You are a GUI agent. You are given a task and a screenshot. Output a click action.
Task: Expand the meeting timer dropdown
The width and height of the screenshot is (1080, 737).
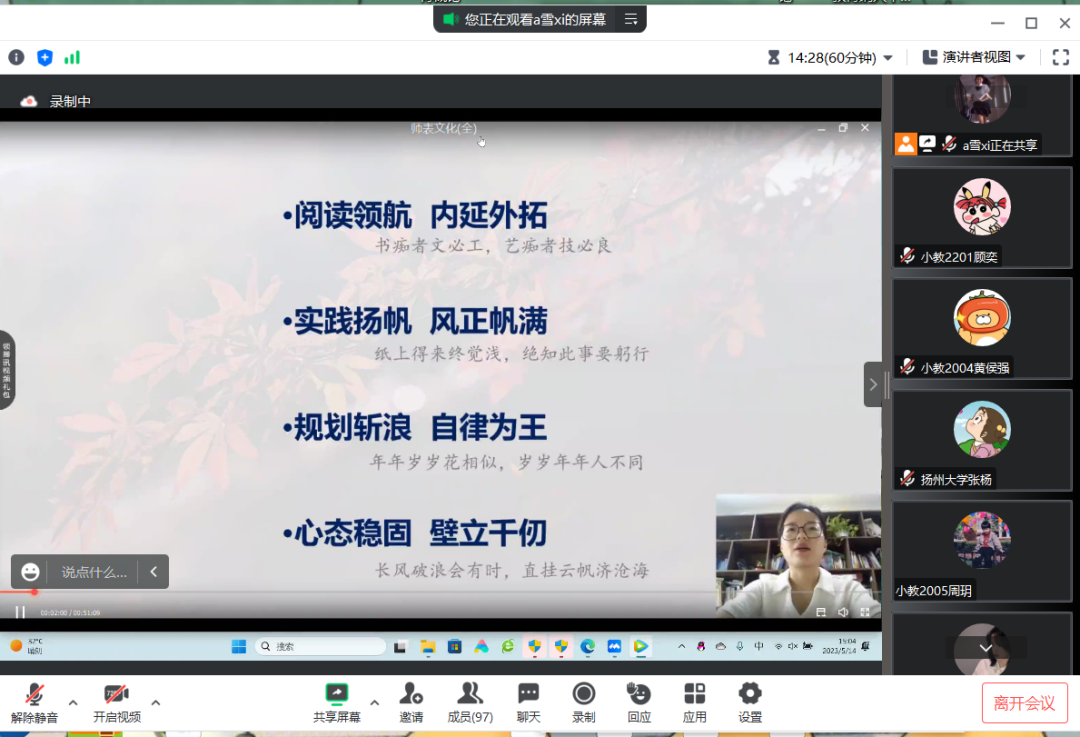coord(887,58)
